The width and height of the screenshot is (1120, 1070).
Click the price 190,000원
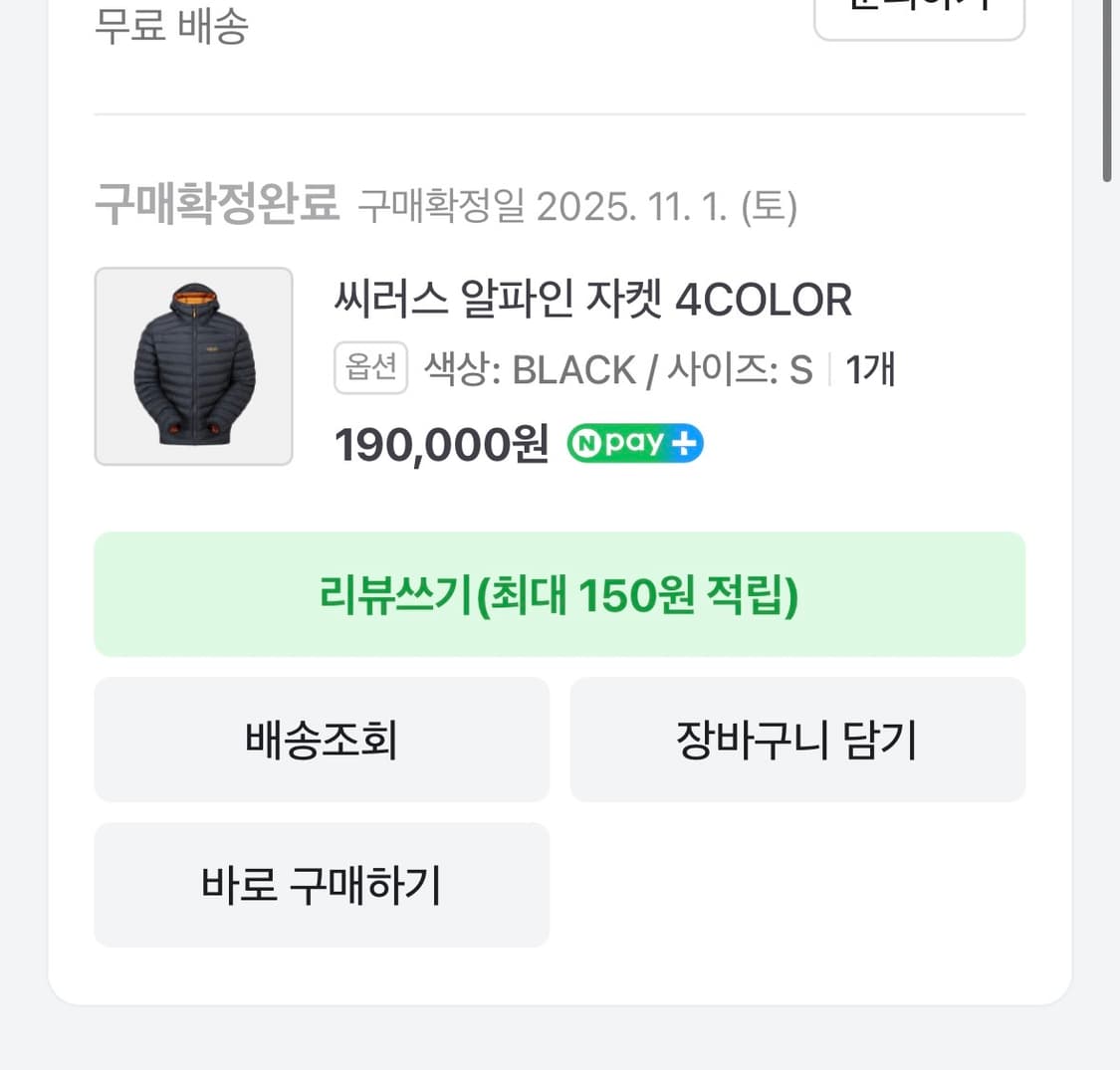coord(439,444)
